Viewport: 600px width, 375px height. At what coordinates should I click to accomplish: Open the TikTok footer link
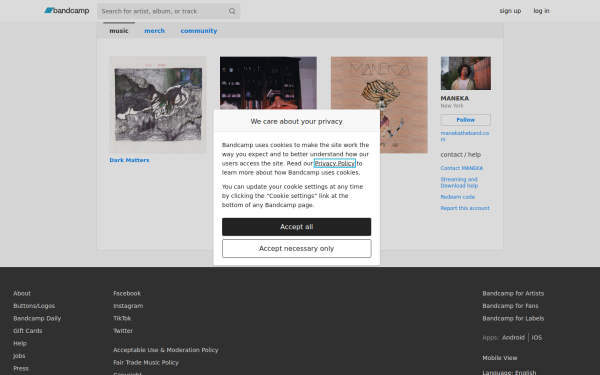[x=122, y=318]
